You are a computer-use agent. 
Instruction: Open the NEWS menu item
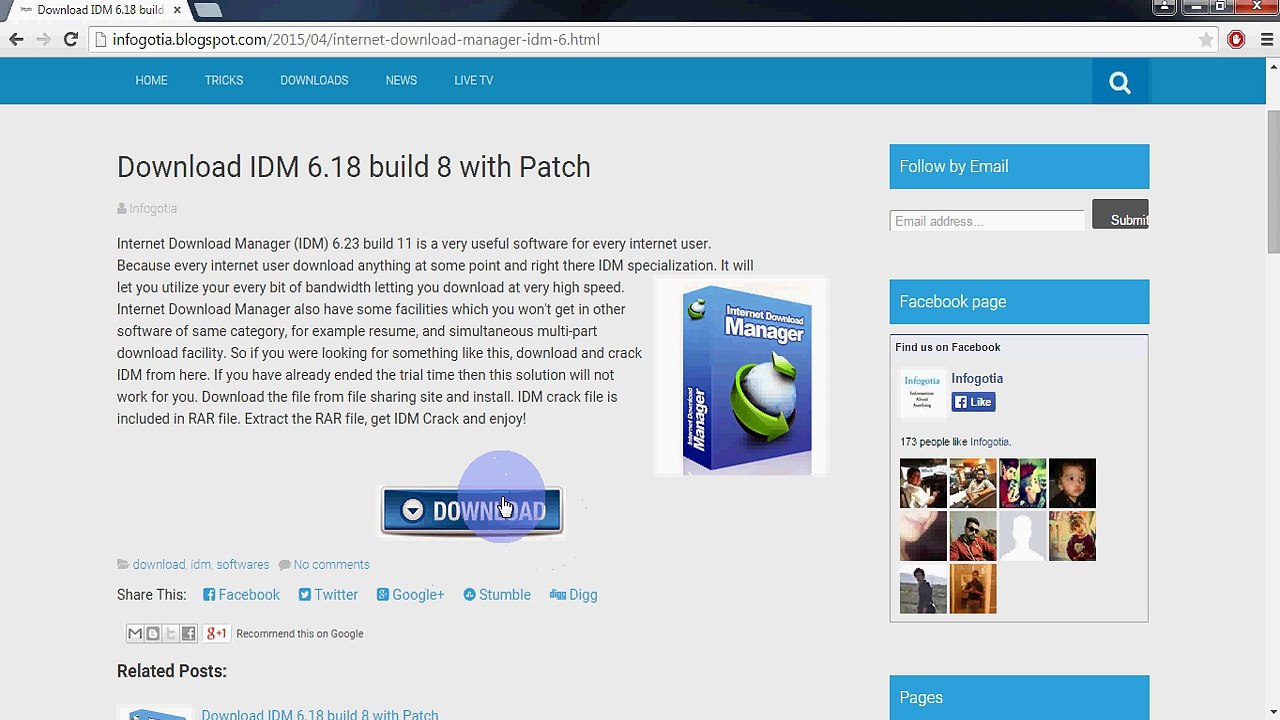[x=401, y=80]
